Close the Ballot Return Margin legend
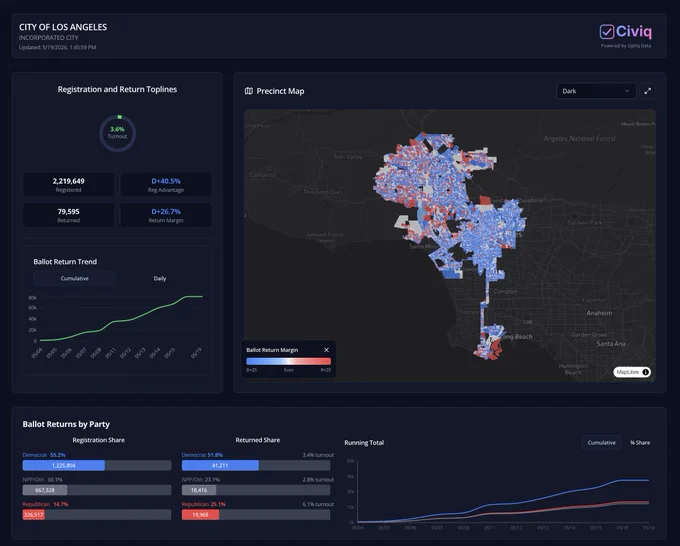Image resolution: width=680 pixels, height=546 pixels. coord(326,350)
